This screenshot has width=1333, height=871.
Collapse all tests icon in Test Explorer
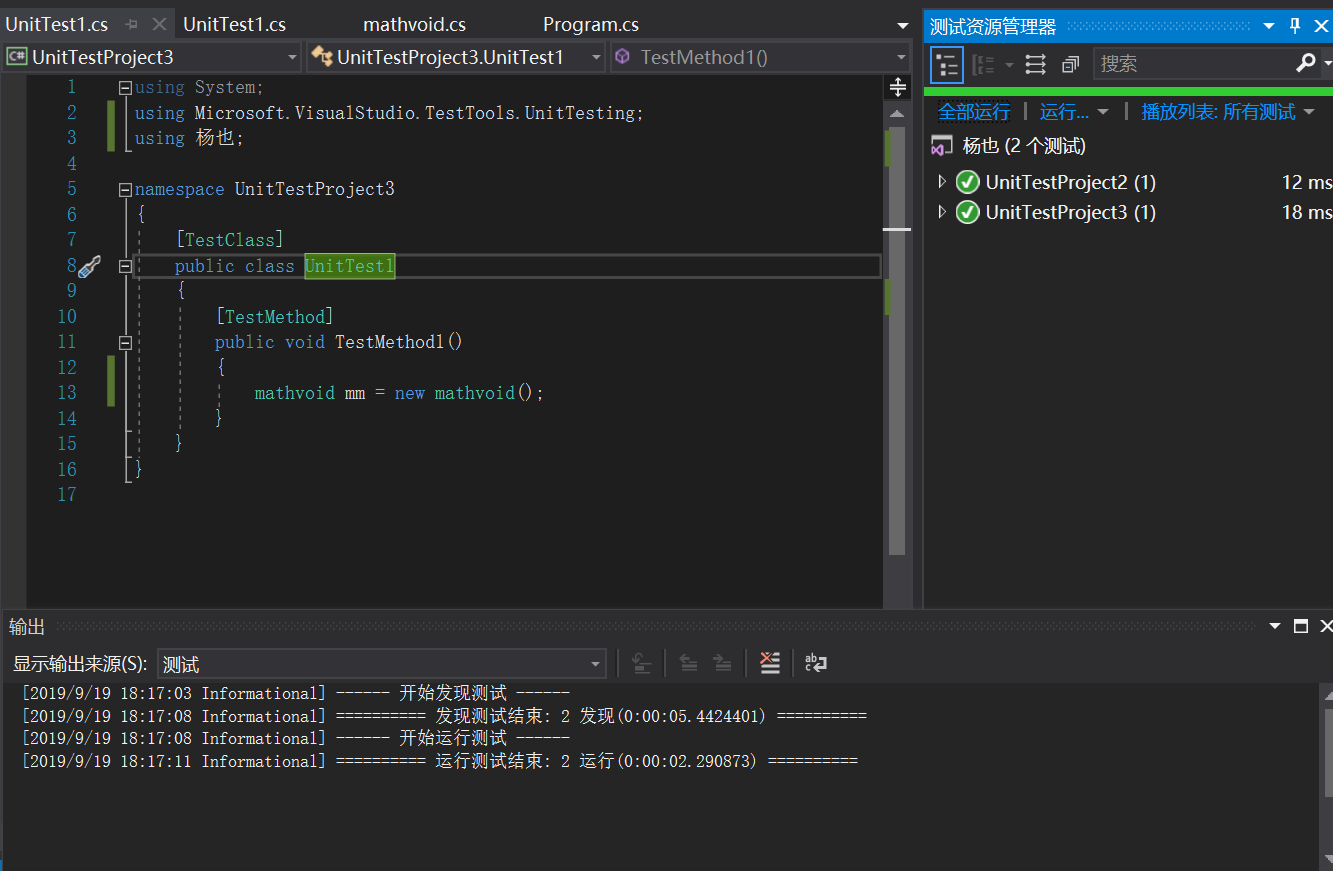(1070, 65)
